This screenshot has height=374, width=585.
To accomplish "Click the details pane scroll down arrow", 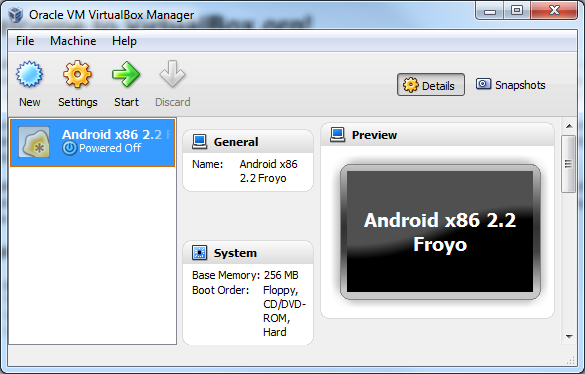I will (x=569, y=337).
